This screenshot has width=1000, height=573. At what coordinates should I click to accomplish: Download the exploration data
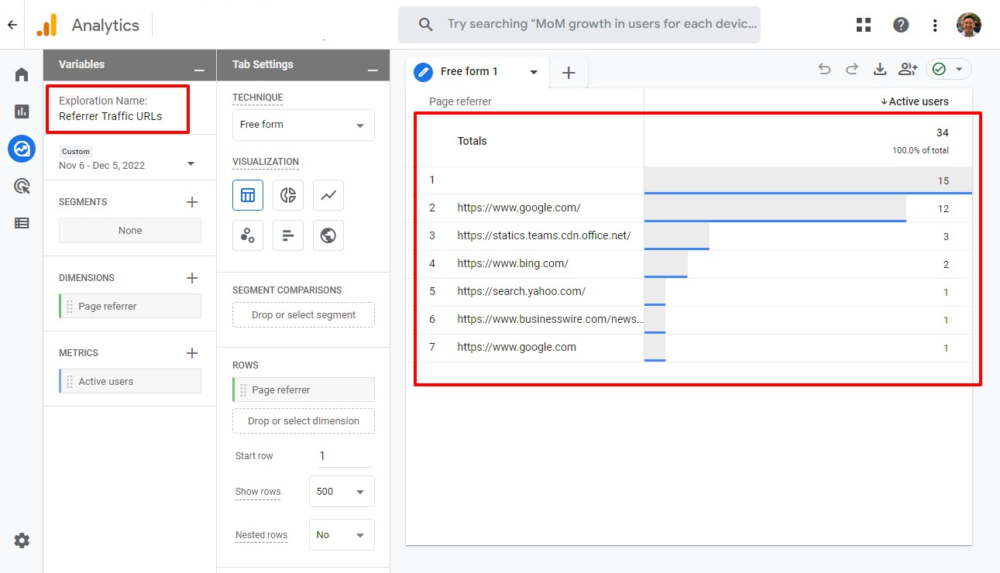879,69
